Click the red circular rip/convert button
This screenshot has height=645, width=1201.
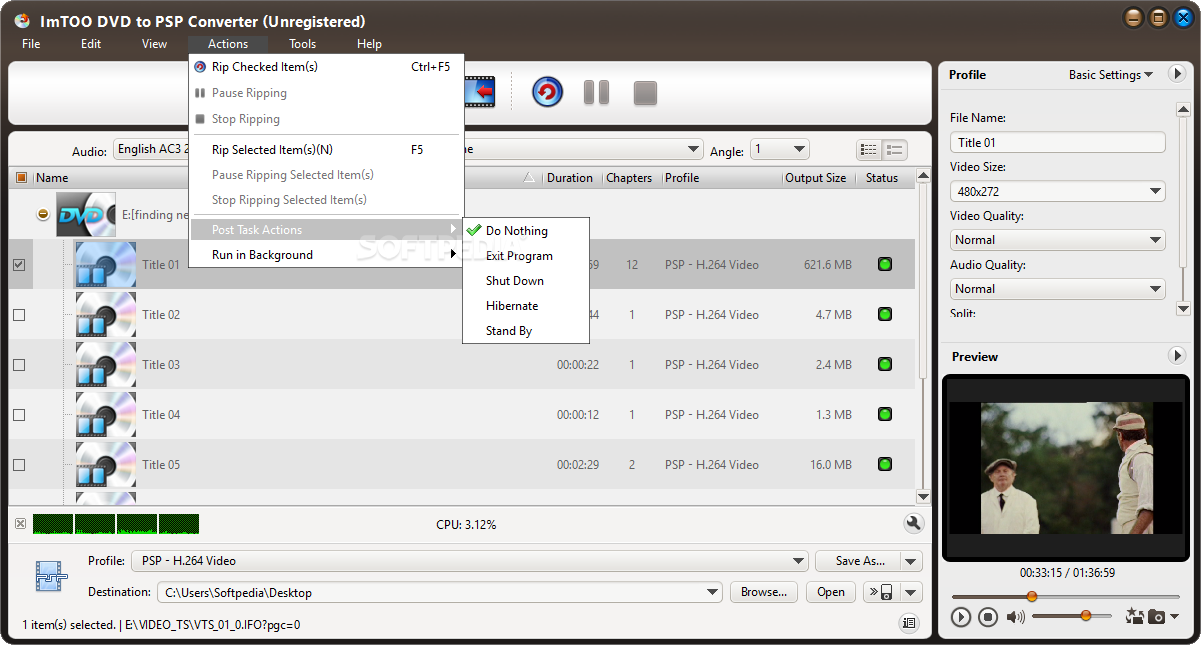547,92
